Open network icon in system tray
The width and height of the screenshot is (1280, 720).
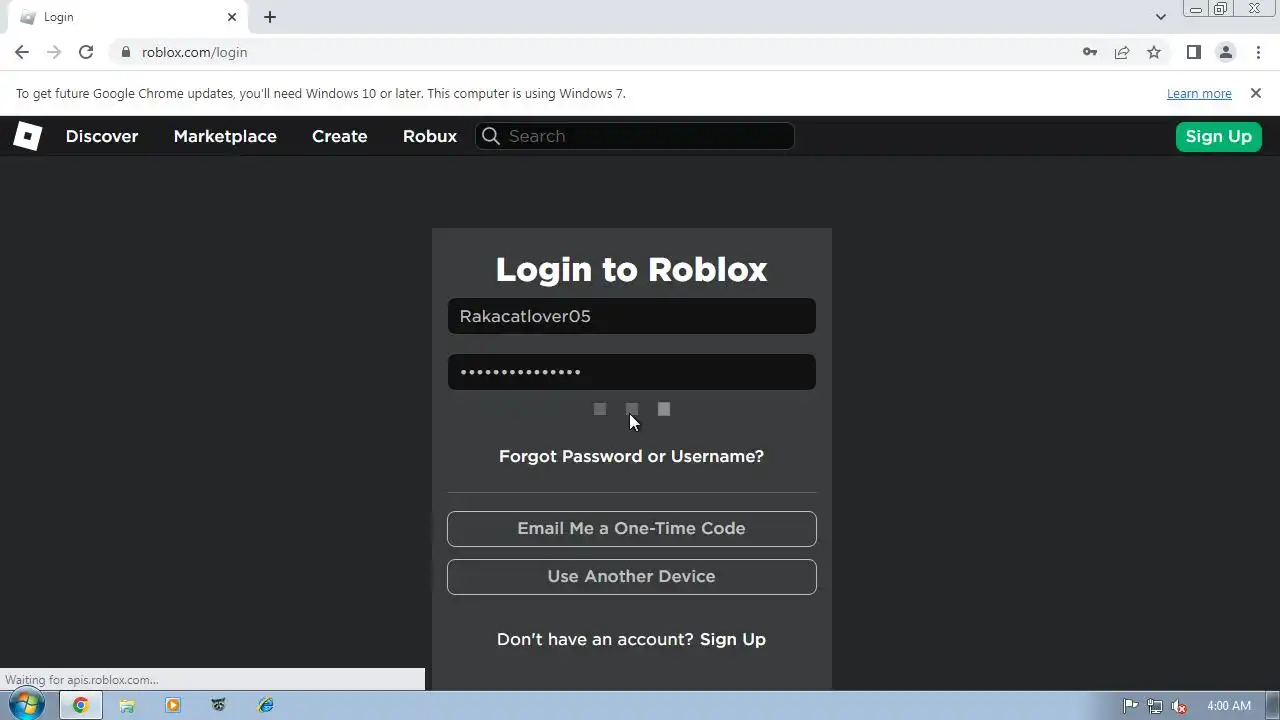(x=1155, y=706)
